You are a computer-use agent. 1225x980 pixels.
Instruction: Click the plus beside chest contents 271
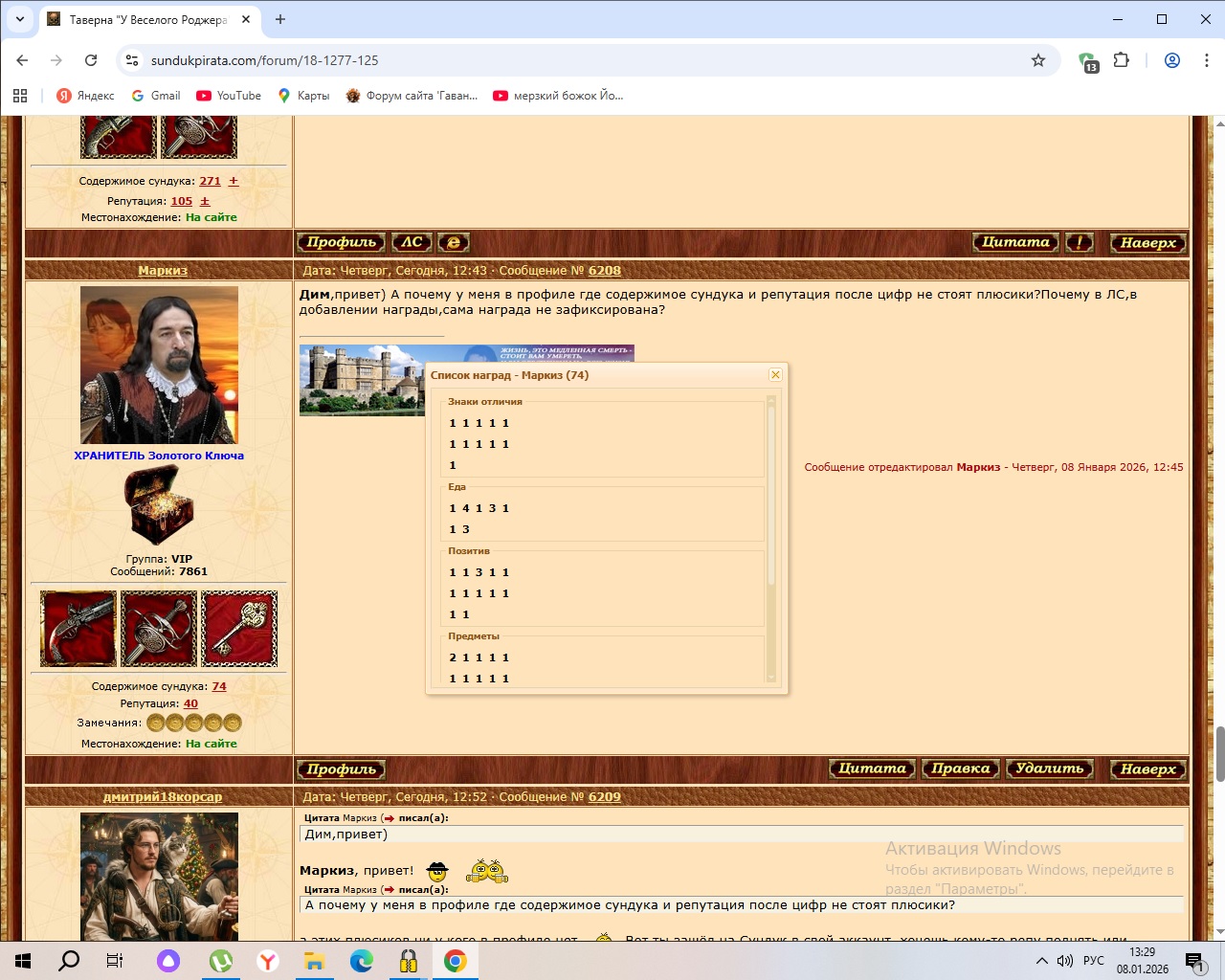click(x=234, y=181)
